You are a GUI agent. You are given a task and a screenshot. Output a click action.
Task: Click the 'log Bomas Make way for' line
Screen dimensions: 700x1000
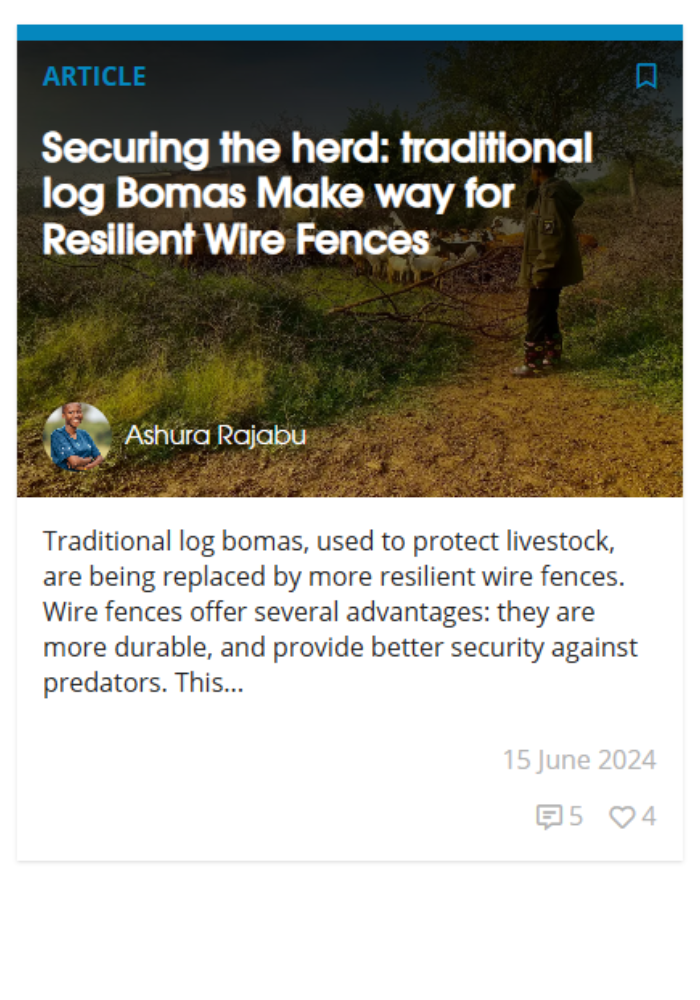[278, 193]
